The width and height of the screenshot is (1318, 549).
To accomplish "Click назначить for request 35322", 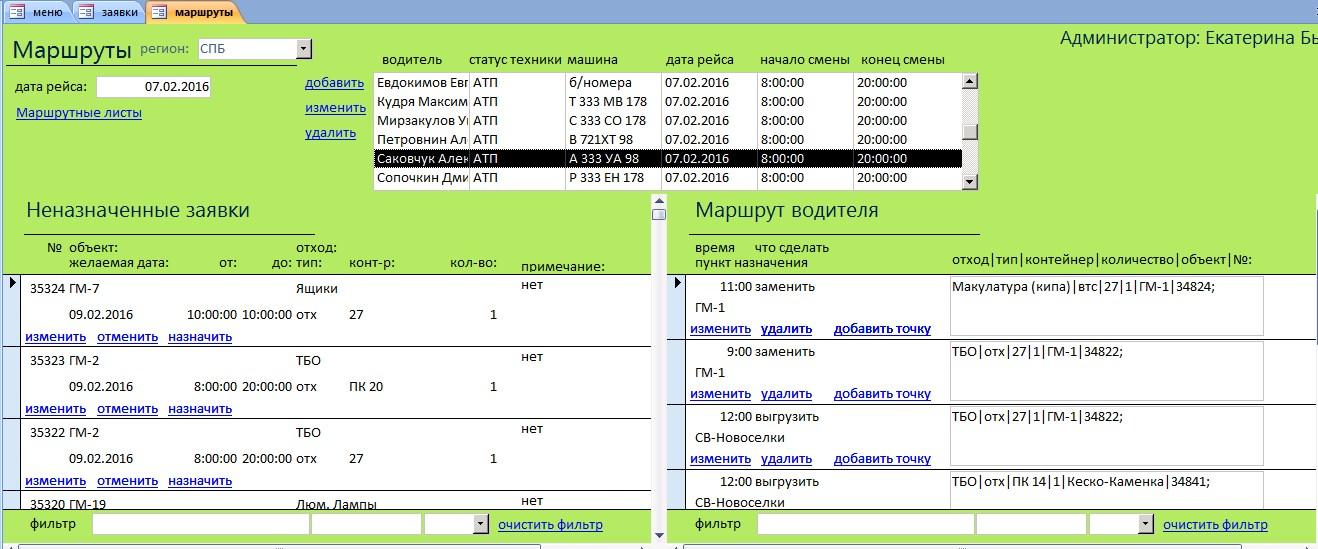I will tap(200, 481).
